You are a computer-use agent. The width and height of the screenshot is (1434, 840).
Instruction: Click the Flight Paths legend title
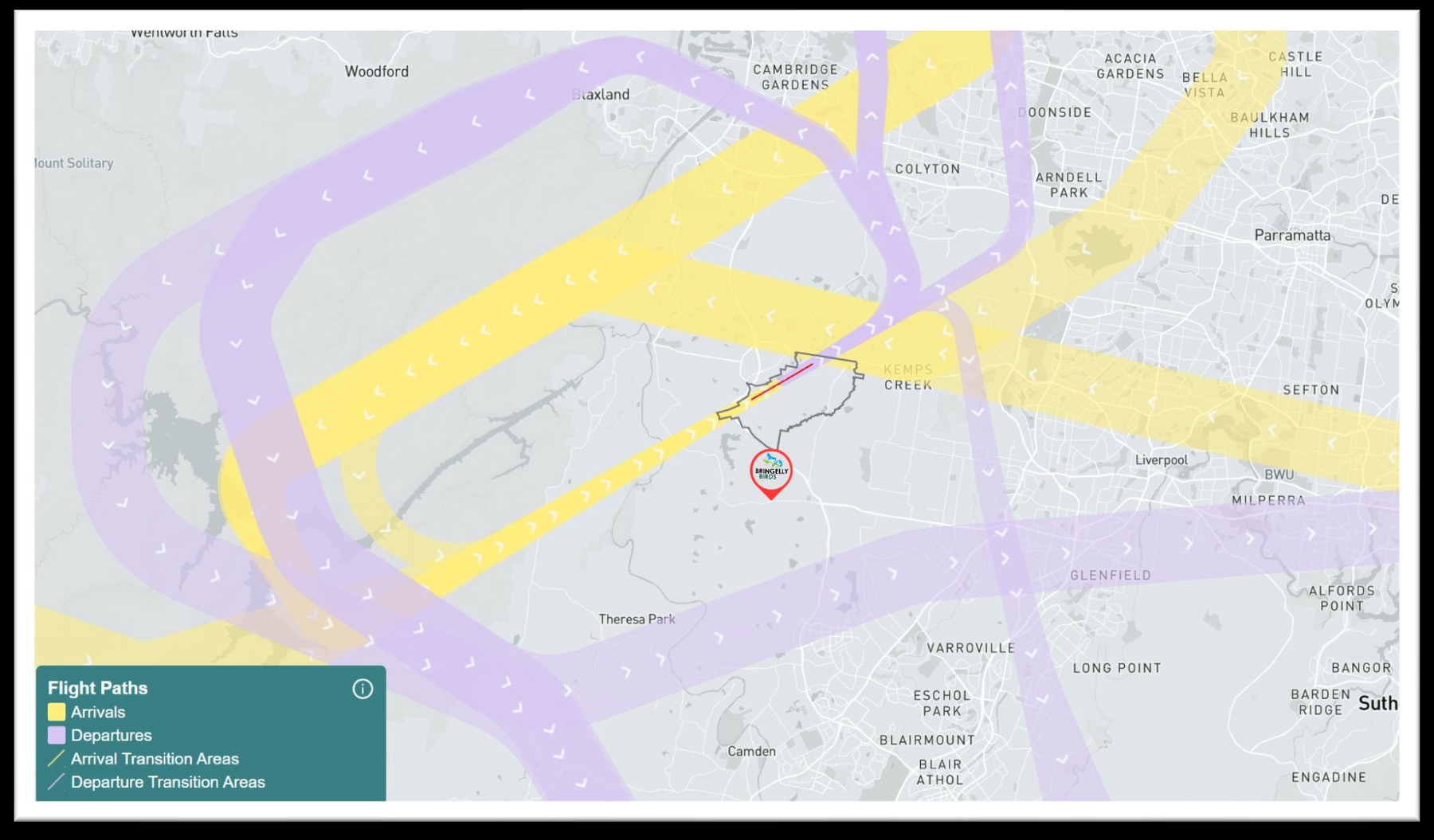pyautogui.click(x=97, y=688)
